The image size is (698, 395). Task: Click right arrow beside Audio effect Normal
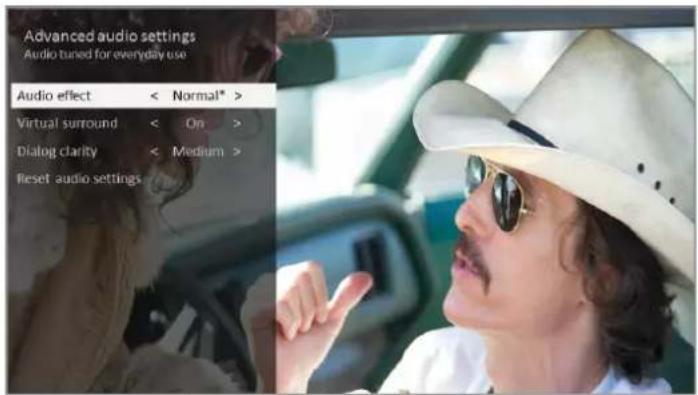[238, 96]
